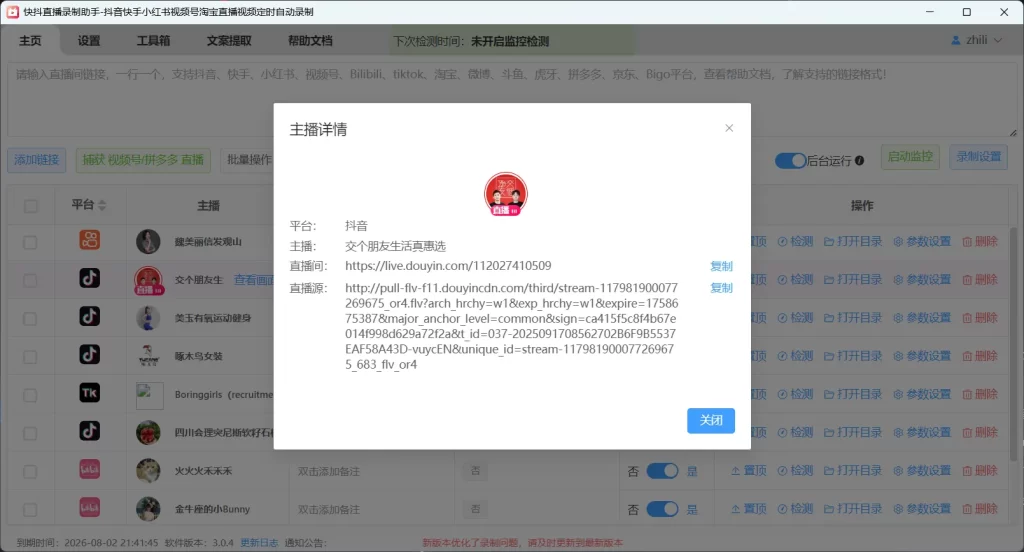Open the 帮助文档 tab
1024x552 pixels.
pos(310,41)
